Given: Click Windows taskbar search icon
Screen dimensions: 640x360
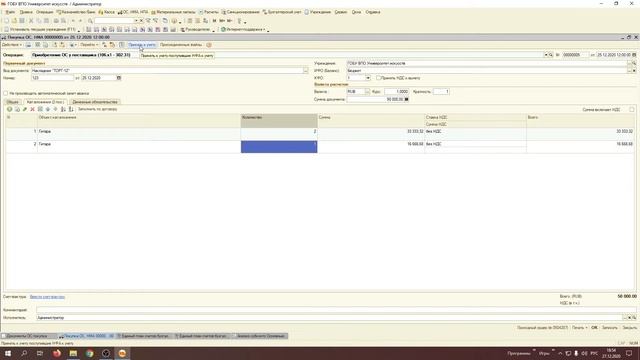Looking at the screenshot, I should [x=24, y=353].
